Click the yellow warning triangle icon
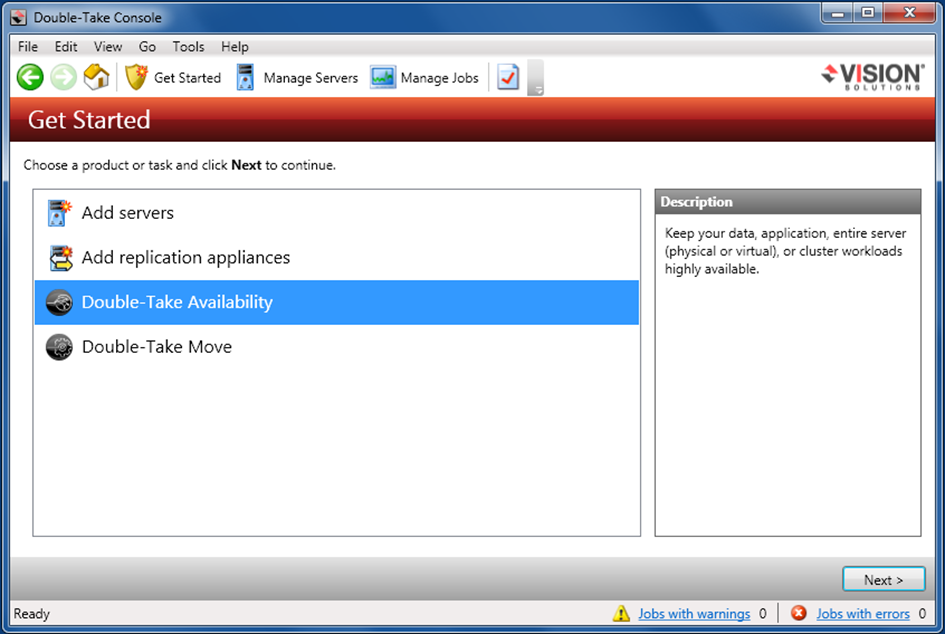Viewport: 945px width, 634px height. pos(621,614)
